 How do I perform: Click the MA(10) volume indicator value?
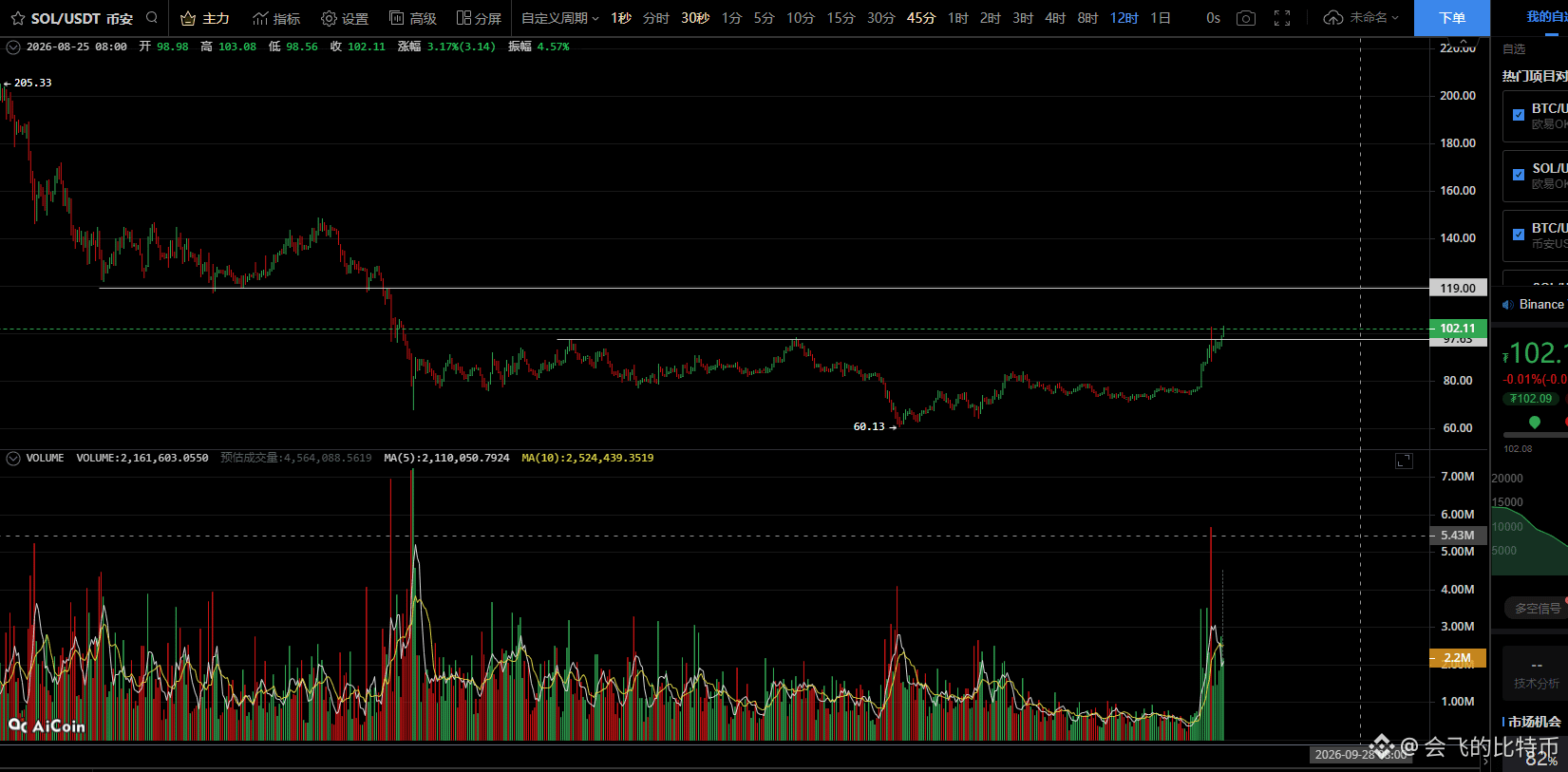(588, 459)
